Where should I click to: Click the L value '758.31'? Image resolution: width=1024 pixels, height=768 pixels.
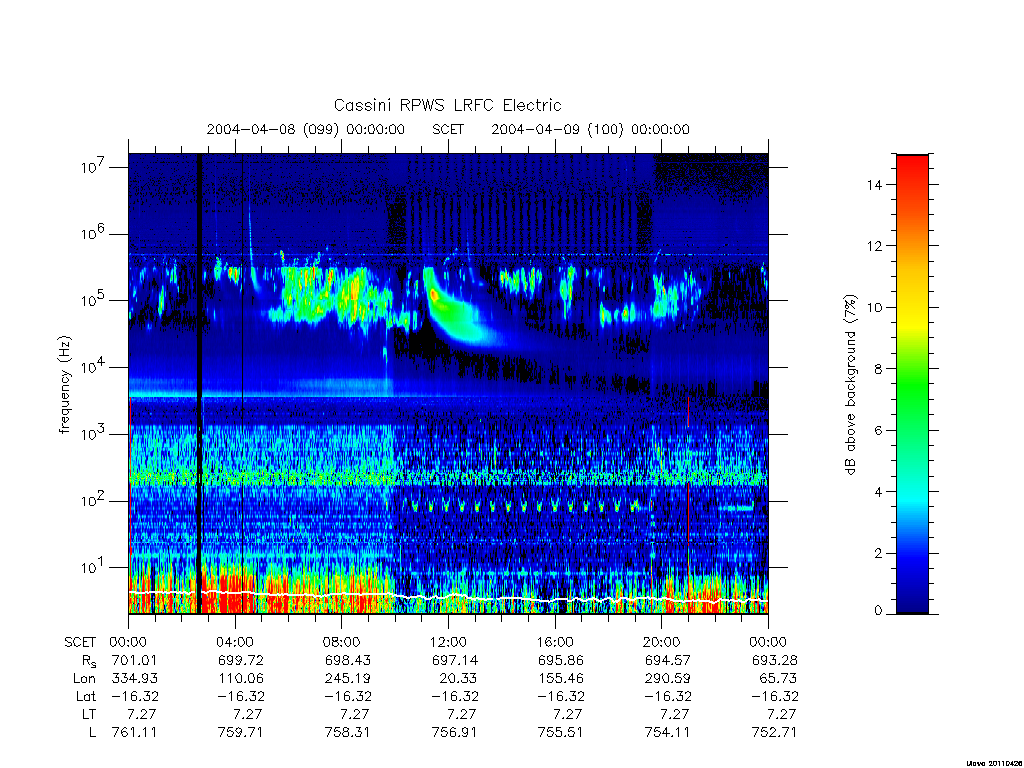[x=347, y=733]
